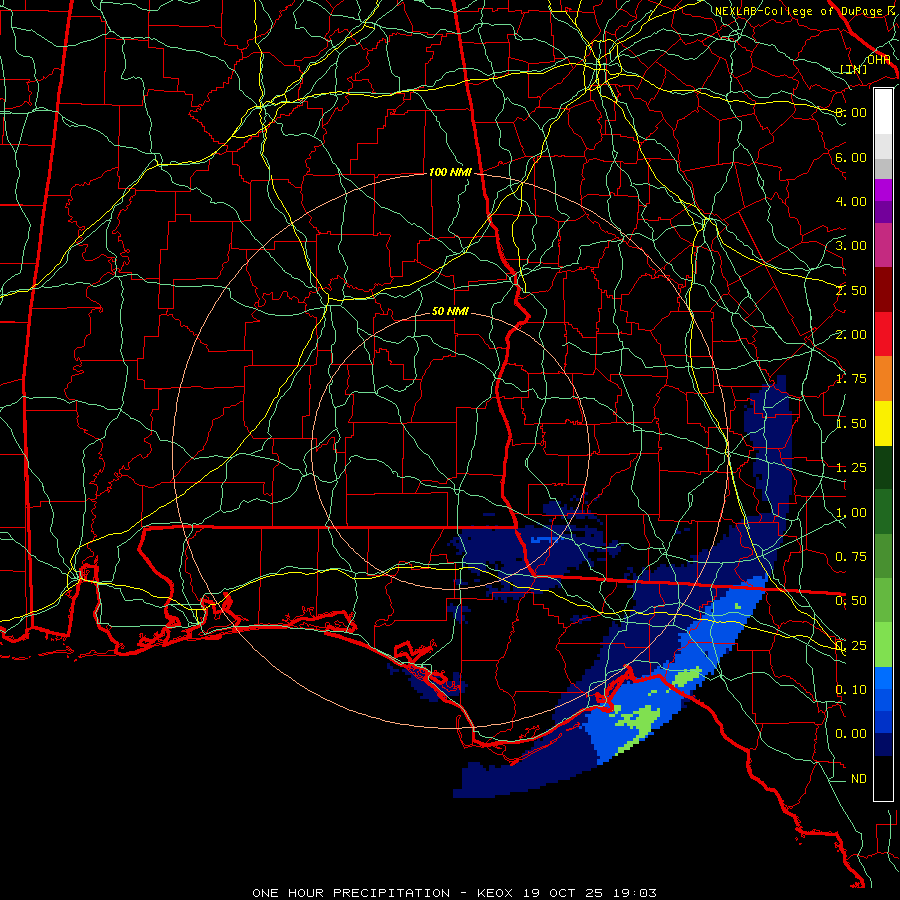The width and height of the screenshot is (900, 900).
Task: Click the 0.00 legend value label
Action: tap(851, 734)
